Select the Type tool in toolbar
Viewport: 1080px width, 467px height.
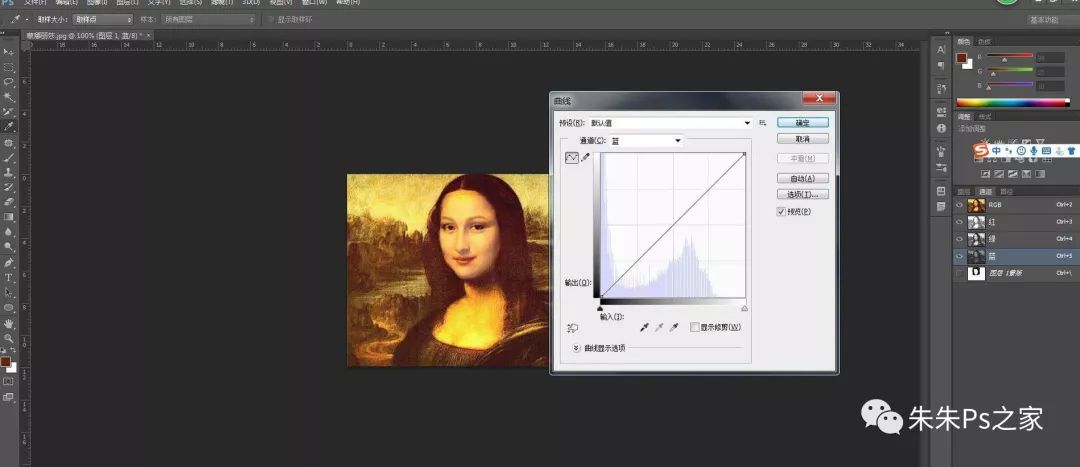pyautogui.click(x=8, y=277)
